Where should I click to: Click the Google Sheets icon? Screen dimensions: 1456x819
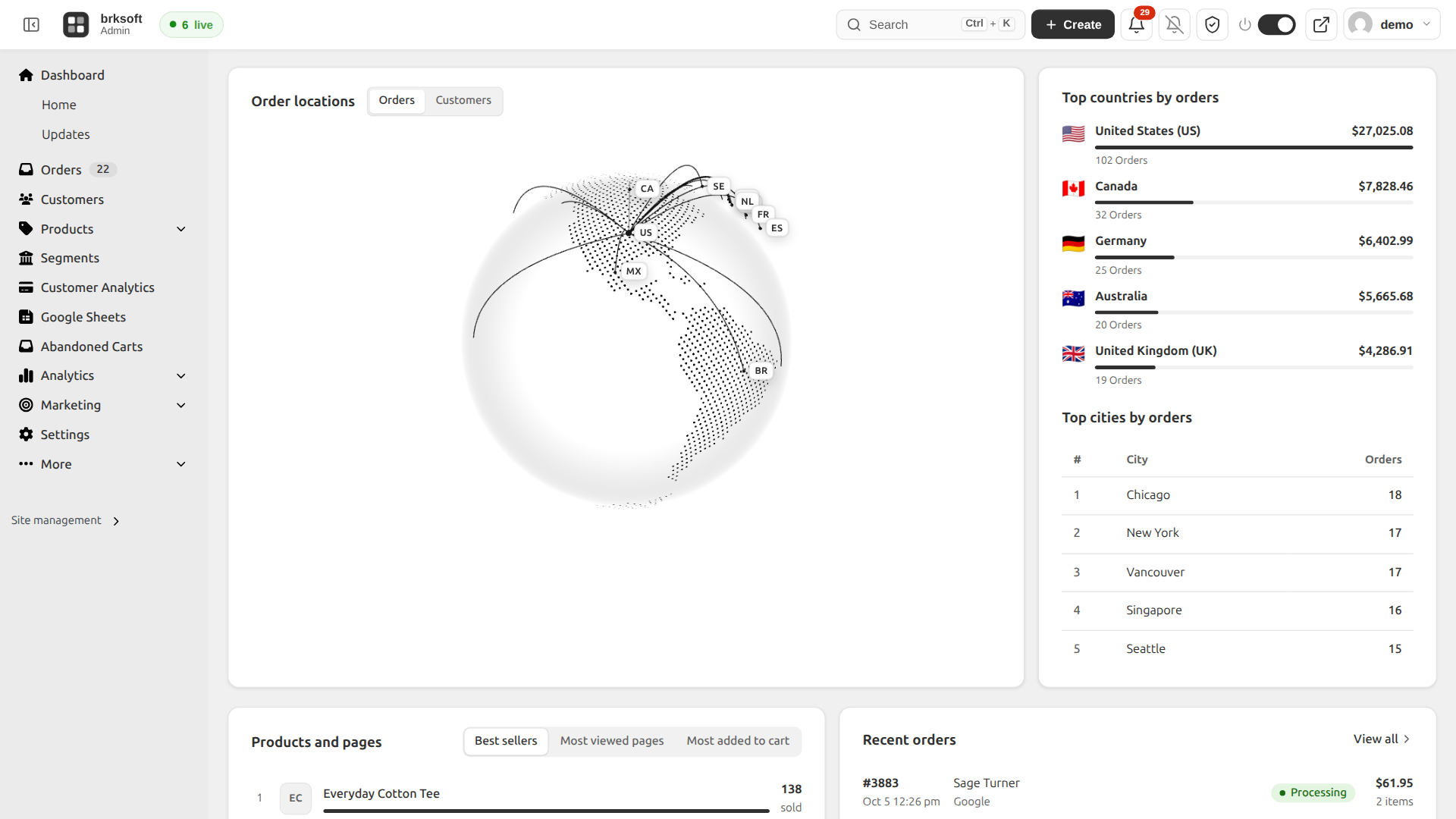(x=26, y=317)
